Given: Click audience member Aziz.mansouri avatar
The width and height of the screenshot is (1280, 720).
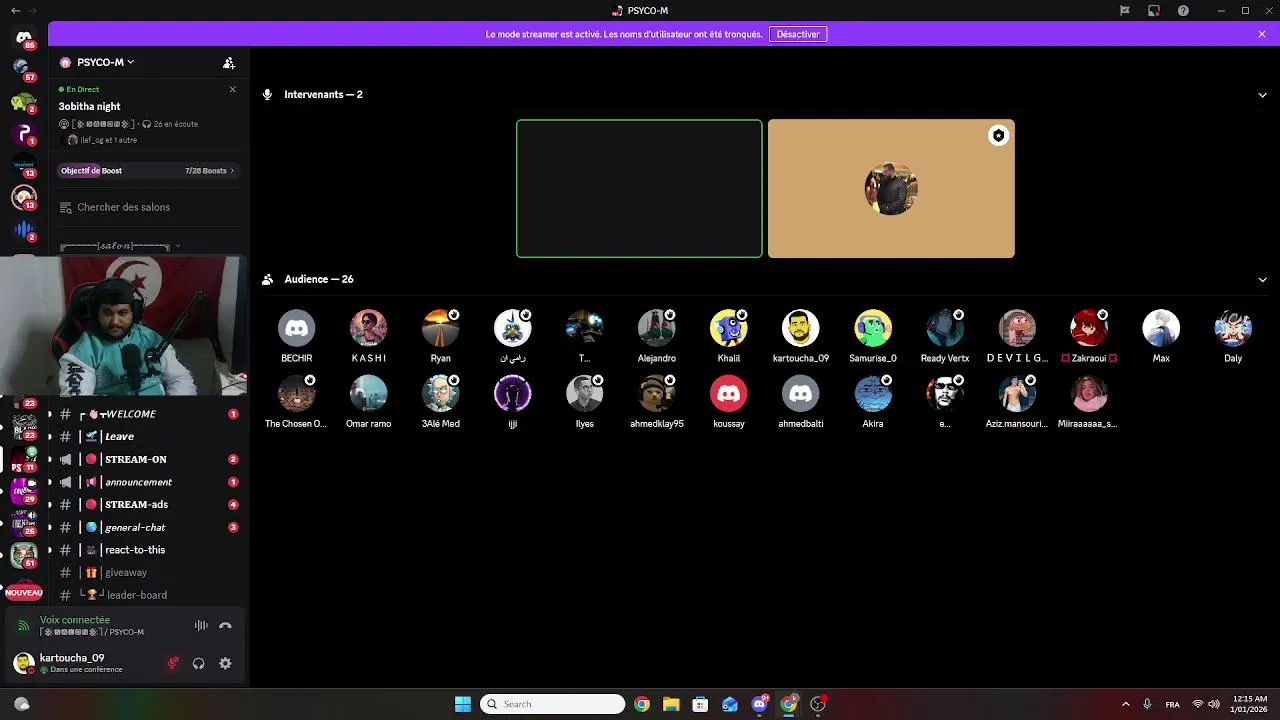Looking at the screenshot, I should click(x=1017, y=394).
